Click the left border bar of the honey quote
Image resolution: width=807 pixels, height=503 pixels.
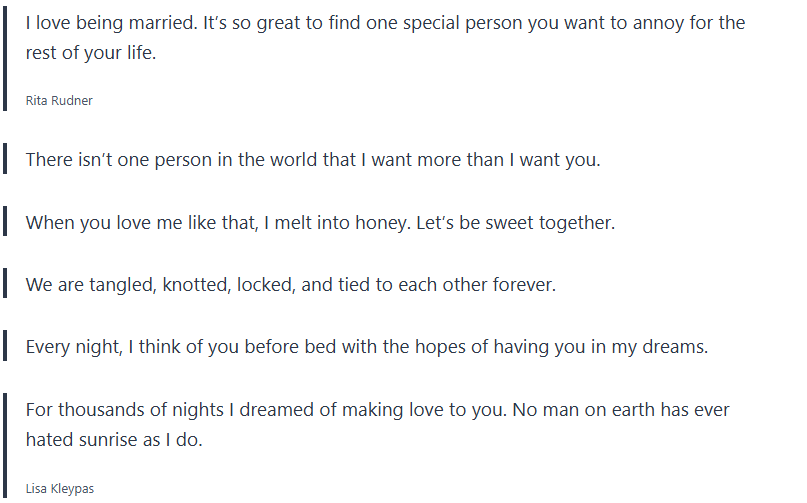[x=6, y=222]
